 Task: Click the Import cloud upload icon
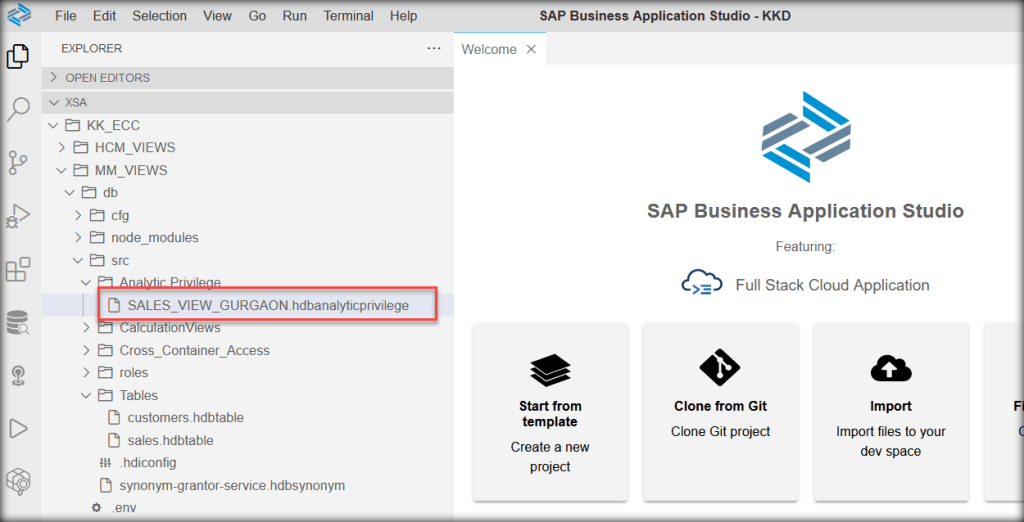click(x=890, y=369)
